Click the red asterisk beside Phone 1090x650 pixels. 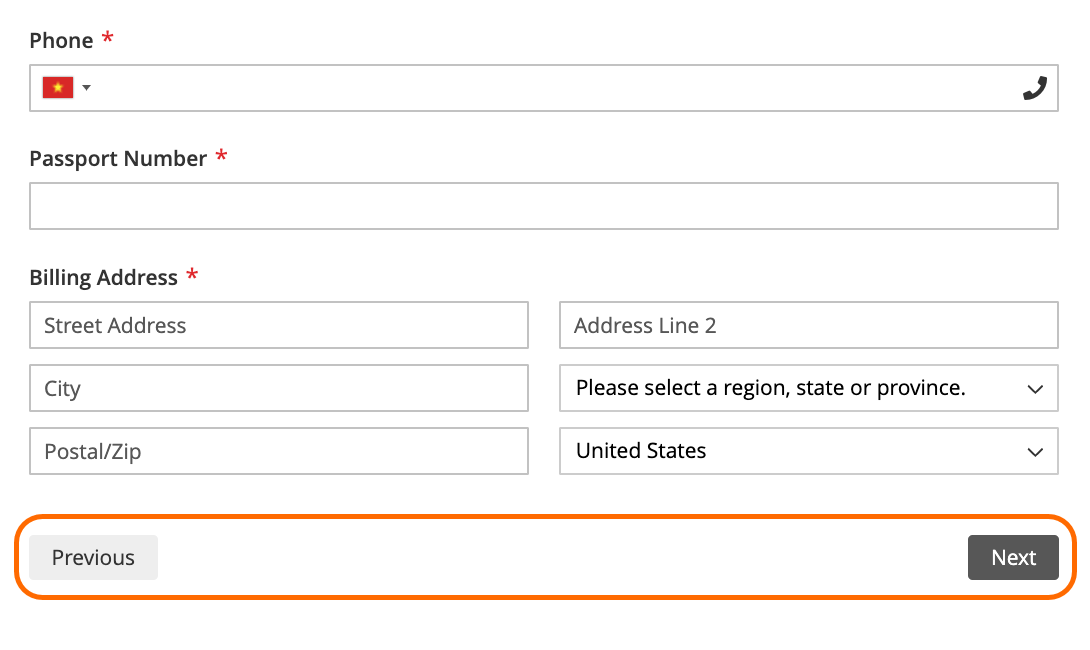108,37
